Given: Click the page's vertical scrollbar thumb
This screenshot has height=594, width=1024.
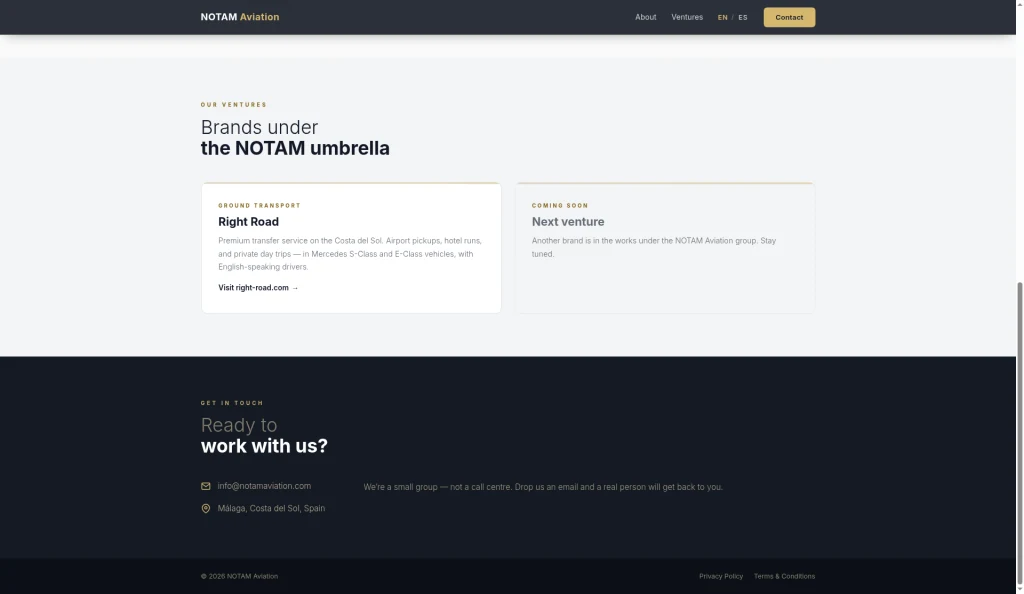Looking at the screenshot, I should (x=1019, y=434).
